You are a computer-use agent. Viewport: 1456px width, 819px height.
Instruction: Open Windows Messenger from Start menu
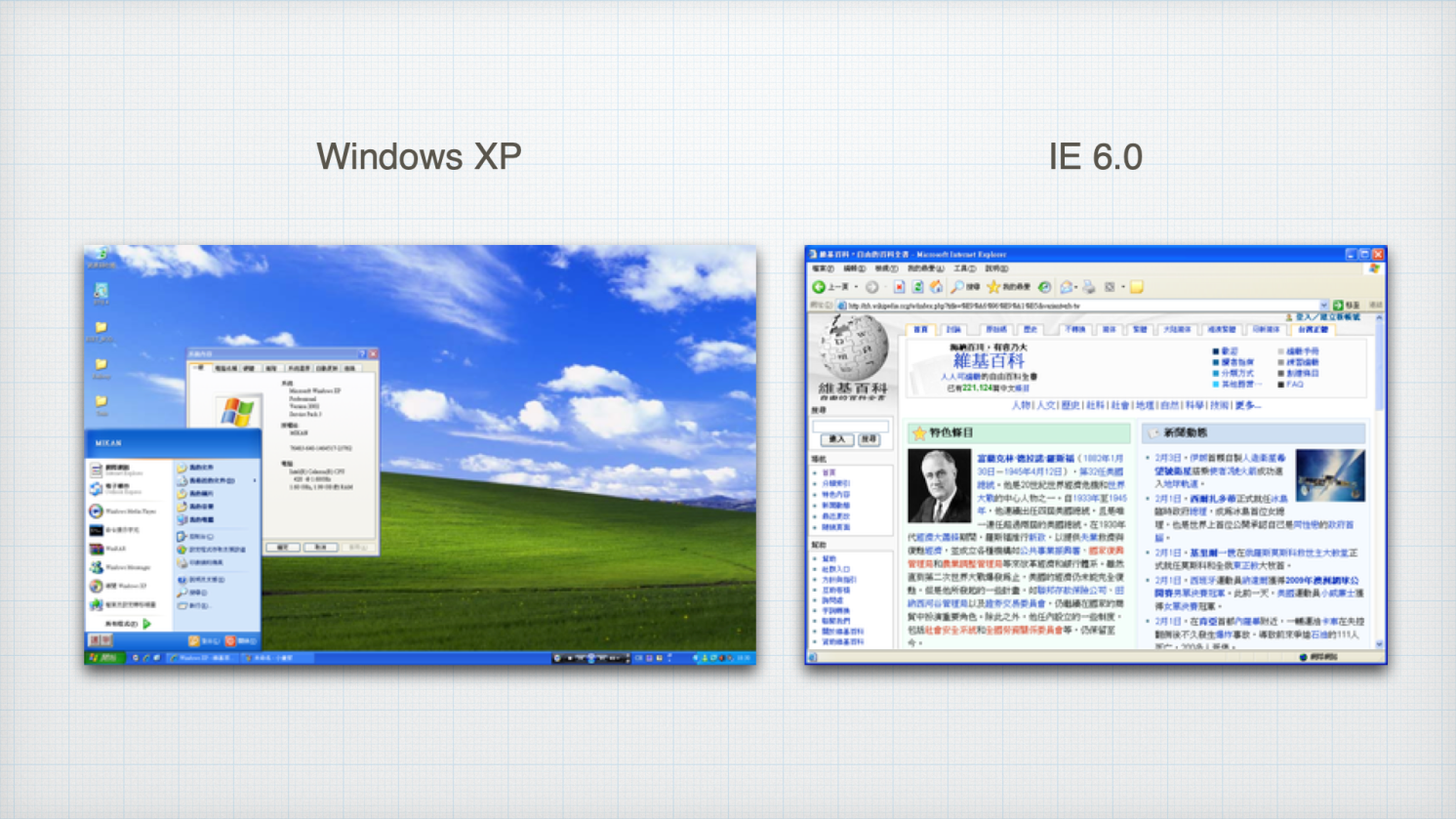pos(122,567)
